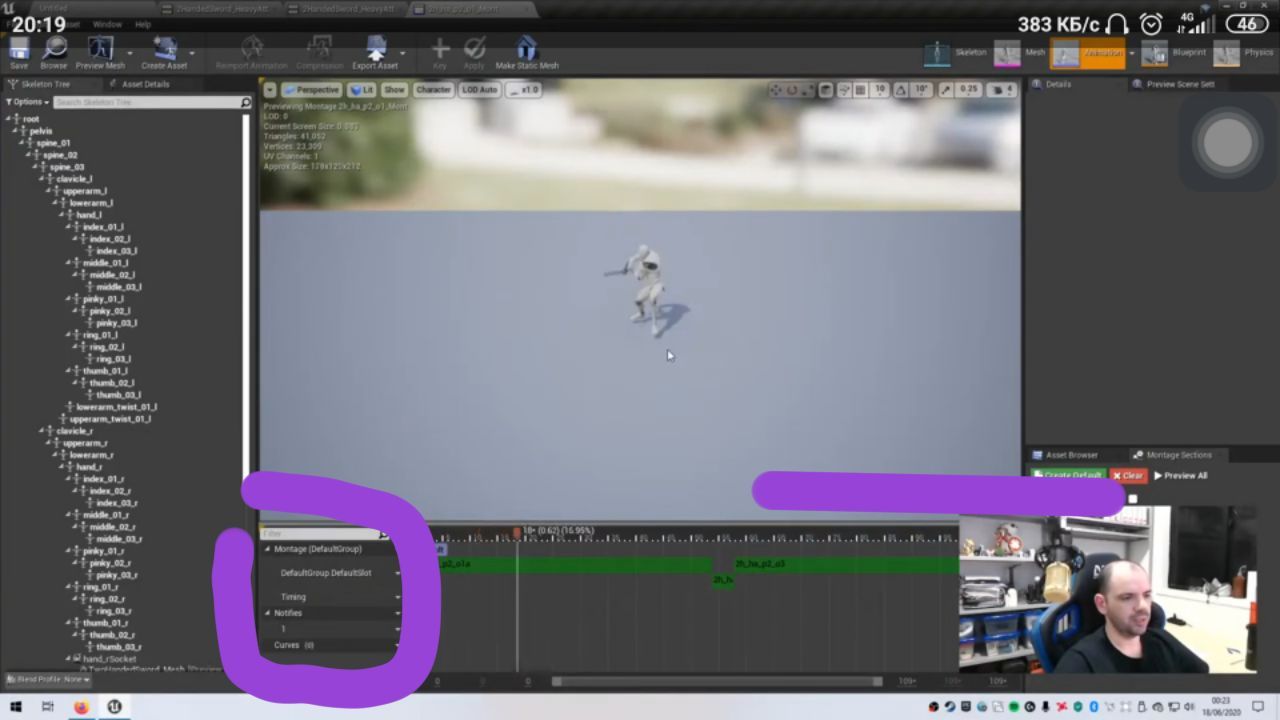Click the 2h_ha_p2_o3 montage segment
Screen dimensions: 1280x720
point(846,564)
